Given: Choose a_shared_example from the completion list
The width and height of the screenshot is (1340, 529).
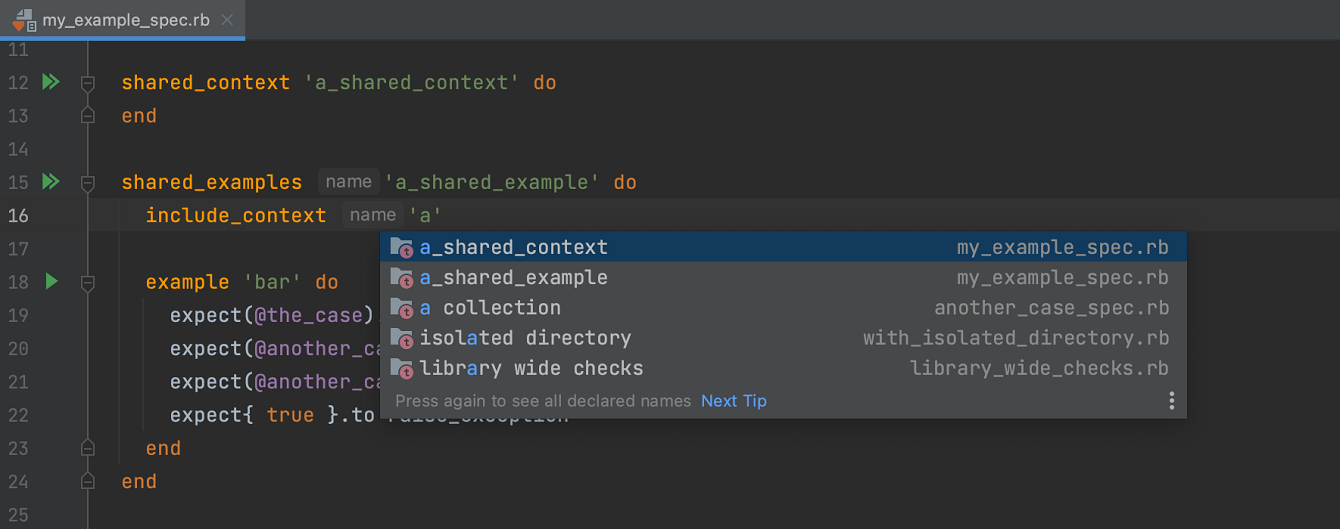Looking at the screenshot, I should point(783,278).
